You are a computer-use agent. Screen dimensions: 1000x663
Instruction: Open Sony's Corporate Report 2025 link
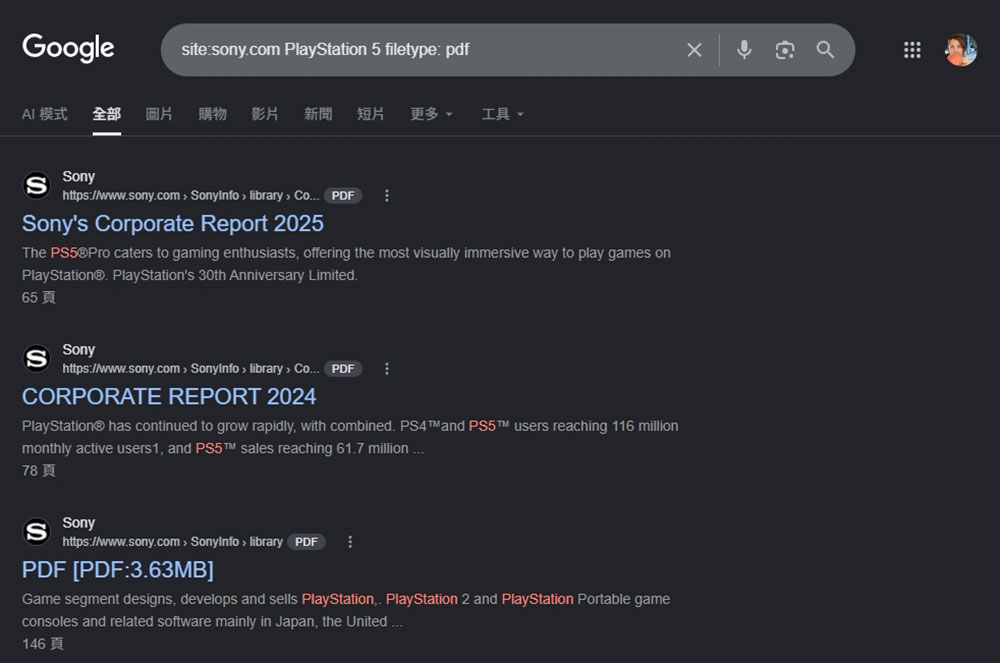coord(173,224)
